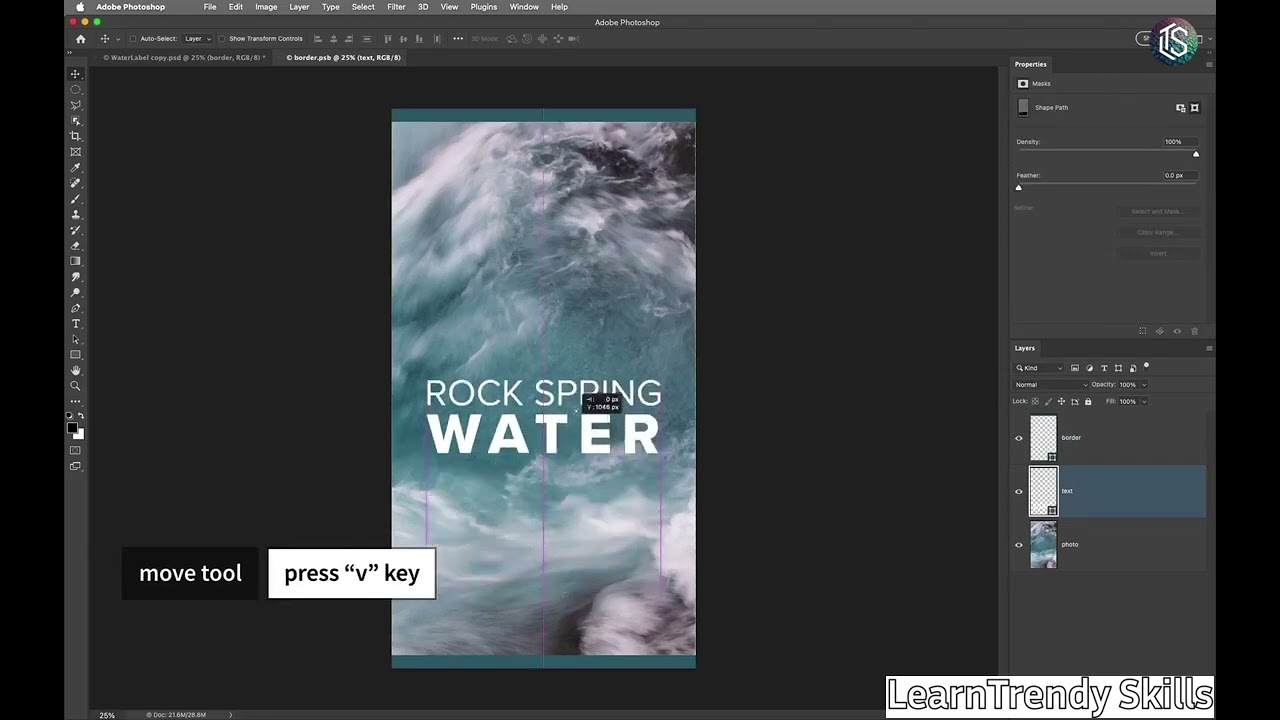Select the Eyedropper tool
This screenshot has height=720, width=1280.
point(75,168)
